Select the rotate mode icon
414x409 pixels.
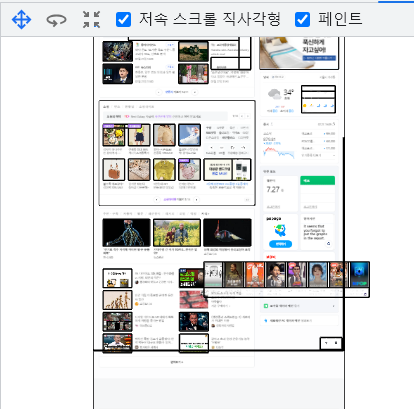[56, 20]
